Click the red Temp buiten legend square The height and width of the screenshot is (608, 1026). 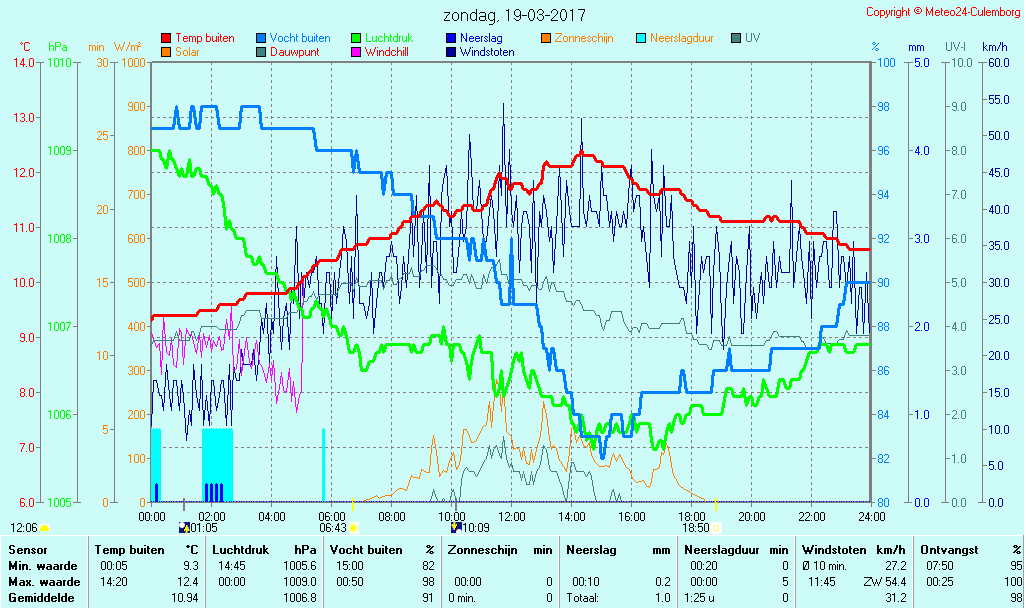(166, 38)
